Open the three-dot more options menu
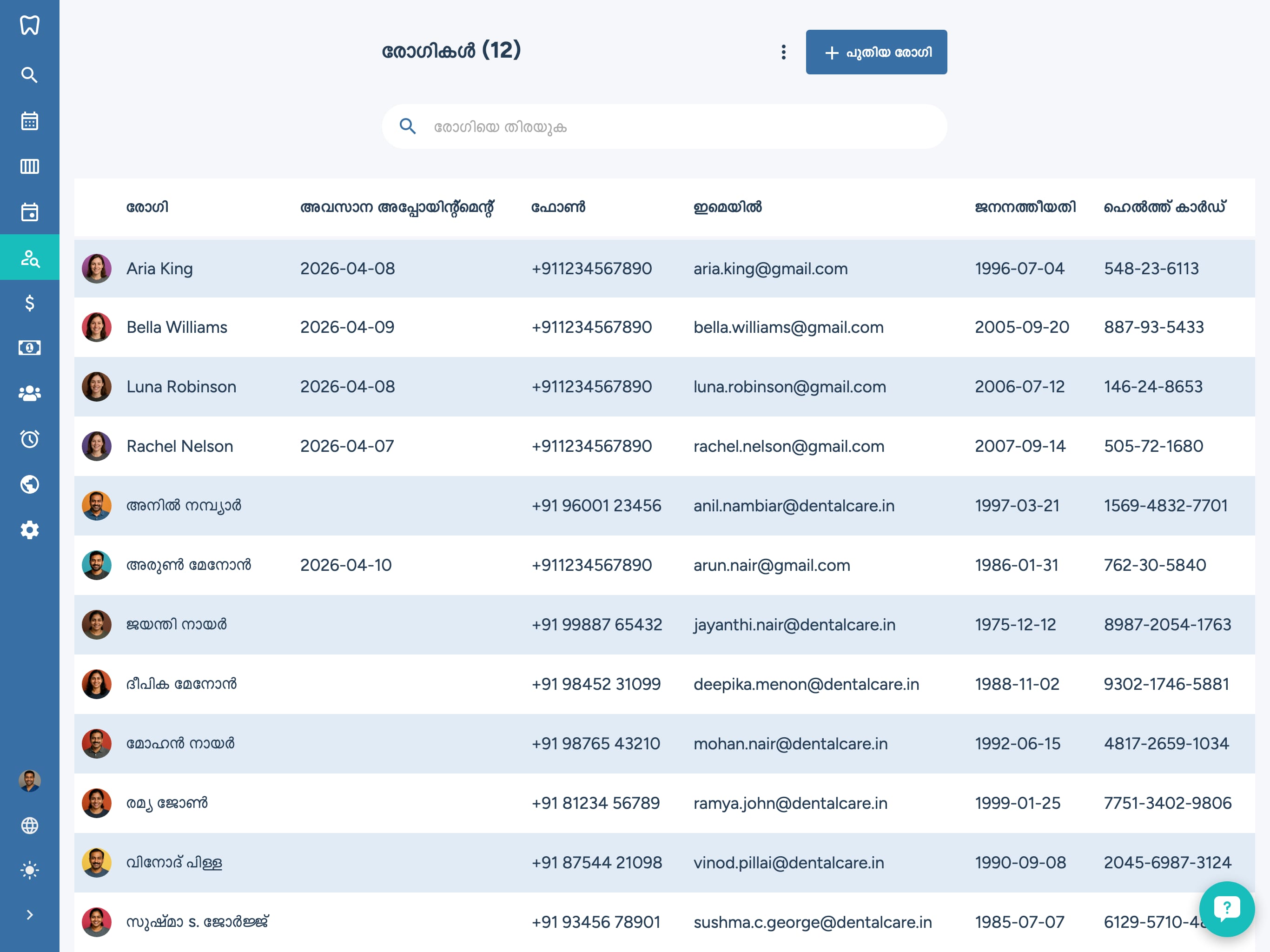This screenshot has width=1270, height=952. tap(784, 52)
